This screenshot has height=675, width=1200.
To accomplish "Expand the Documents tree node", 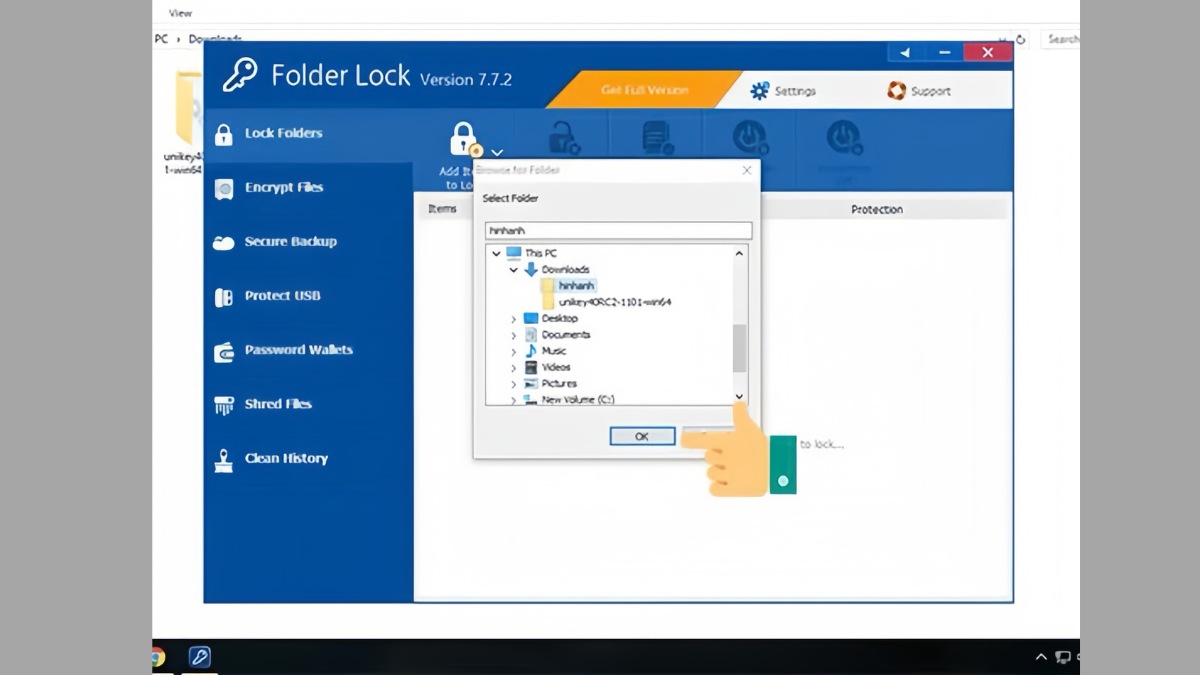I will tap(514, 335).
